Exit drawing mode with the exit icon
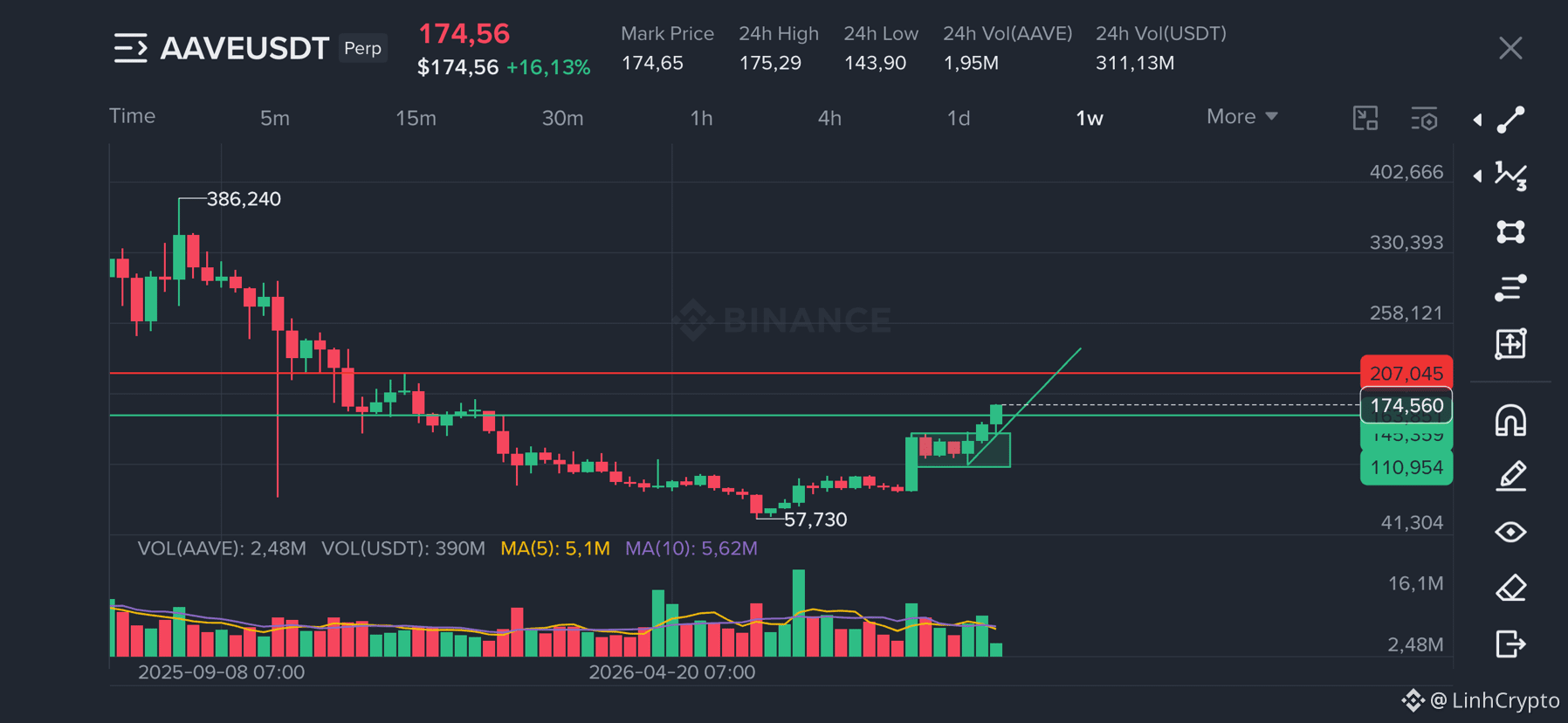Image resolution: width=1568 pixels, height=723 pixels. pyautogui.click(x=1511, y=644)
